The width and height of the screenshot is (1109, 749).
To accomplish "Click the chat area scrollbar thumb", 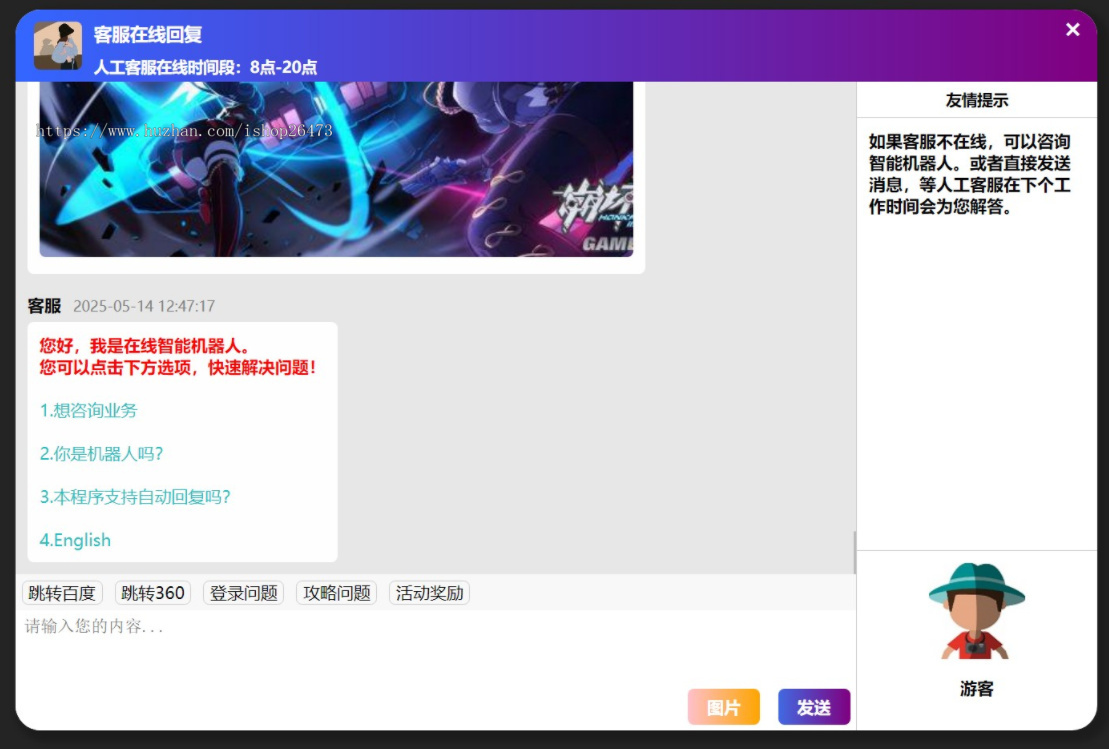I will pos(854,552).
